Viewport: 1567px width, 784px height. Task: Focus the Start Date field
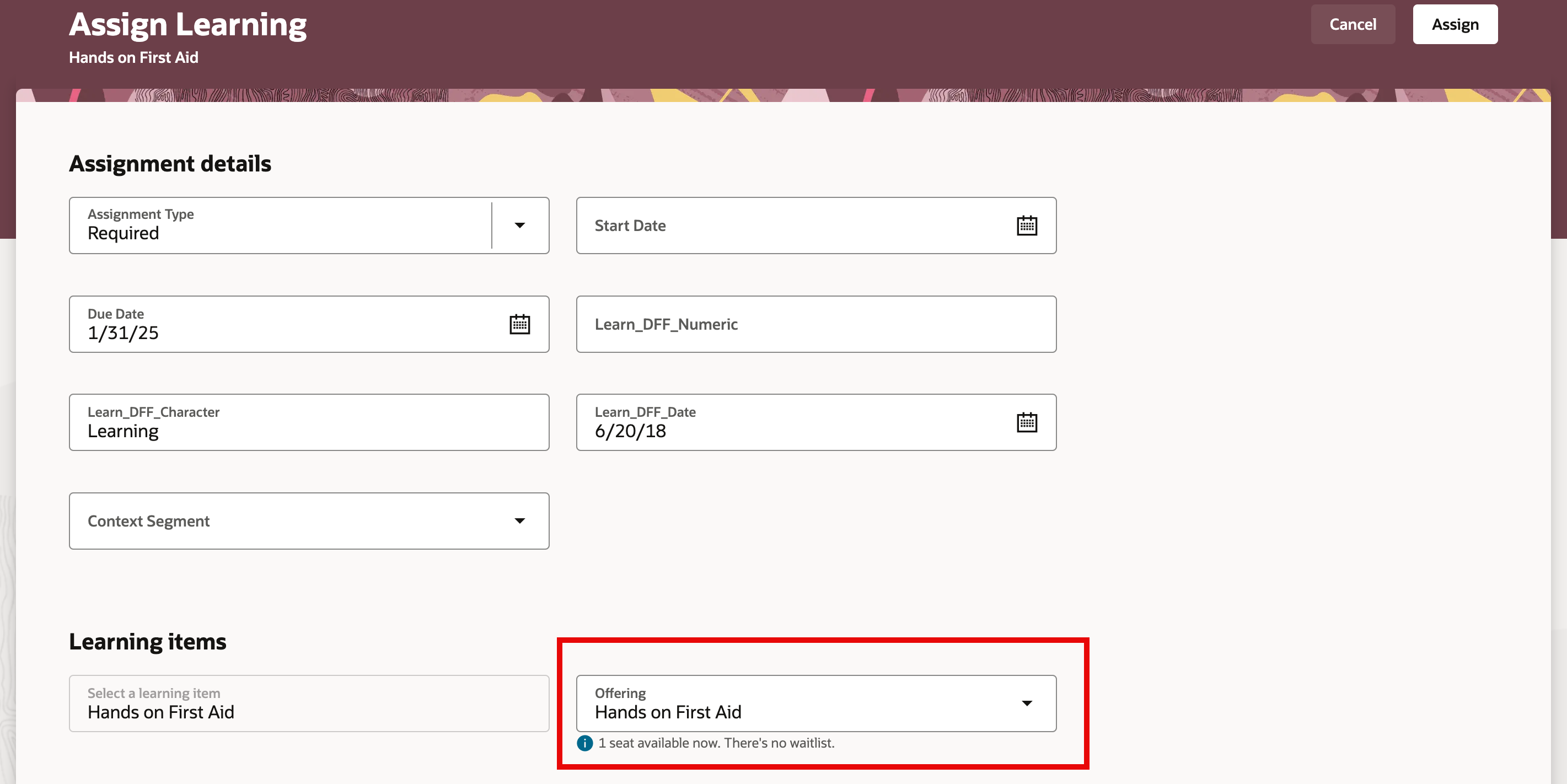pos(791,225)
